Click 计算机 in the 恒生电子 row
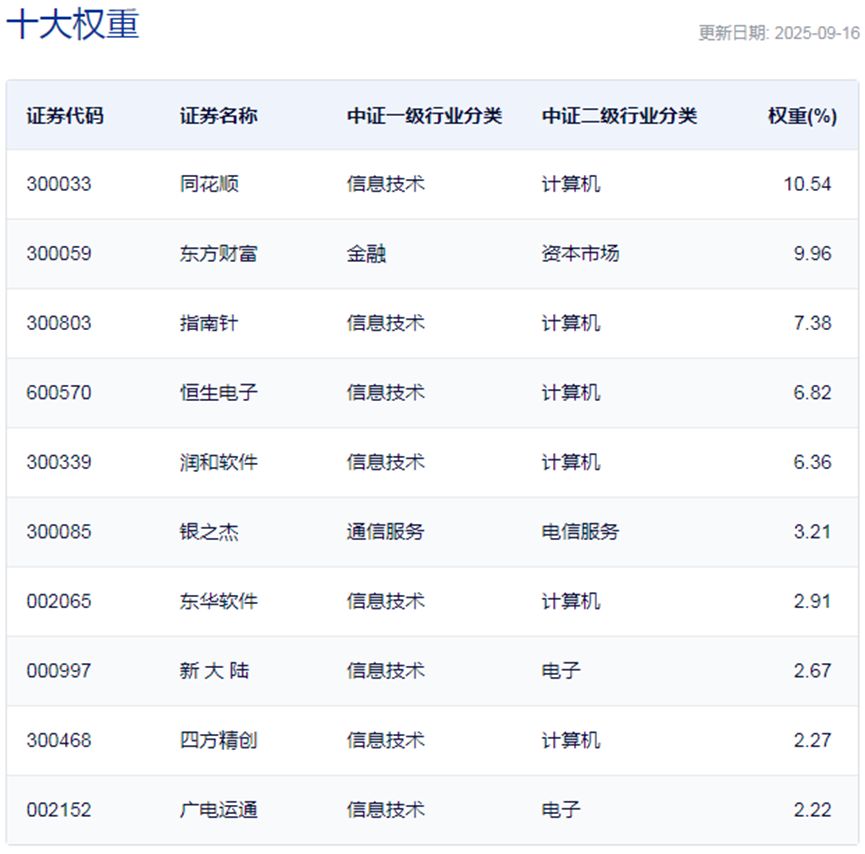The height and width of the screenshot is (854, 865). (571, 392)
